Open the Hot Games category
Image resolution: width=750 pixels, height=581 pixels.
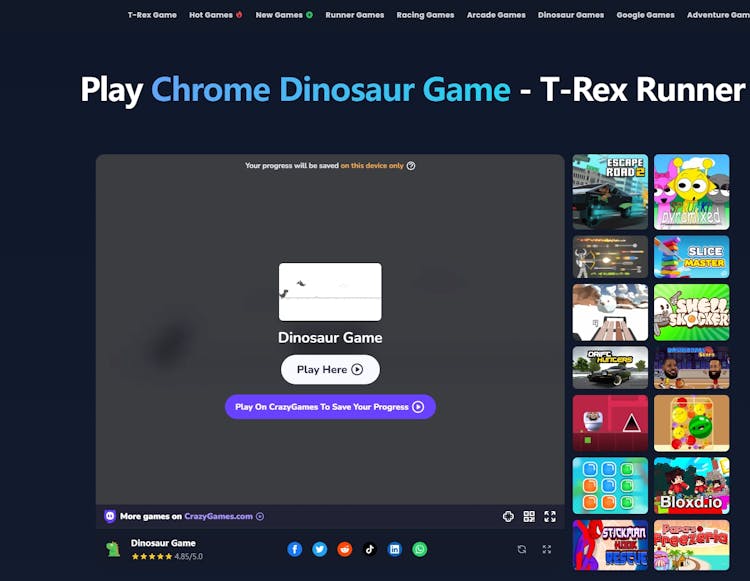[x=216, y=15]
